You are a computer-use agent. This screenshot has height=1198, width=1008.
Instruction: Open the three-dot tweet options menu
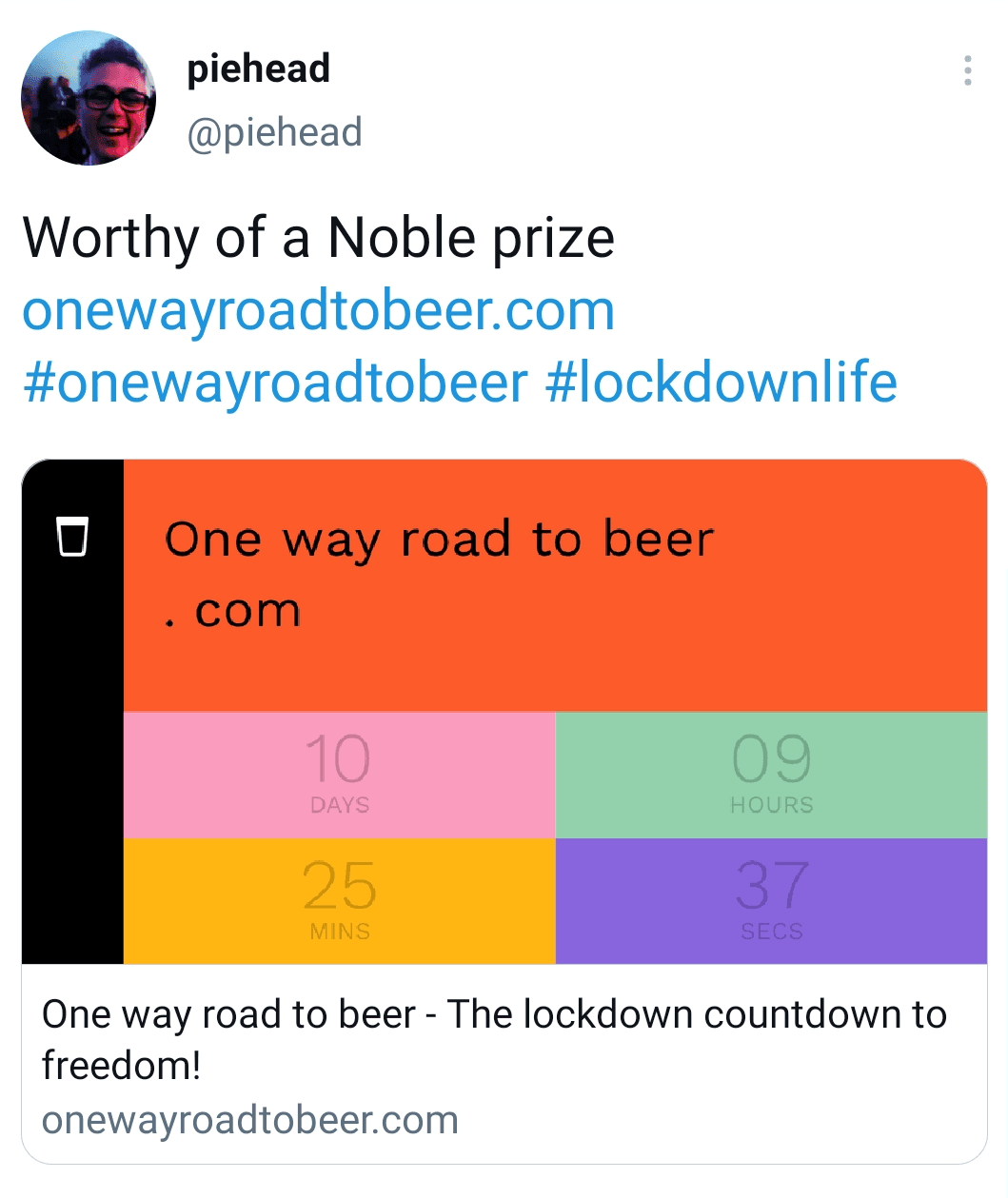pyautogui.click(x=967, y=71)
